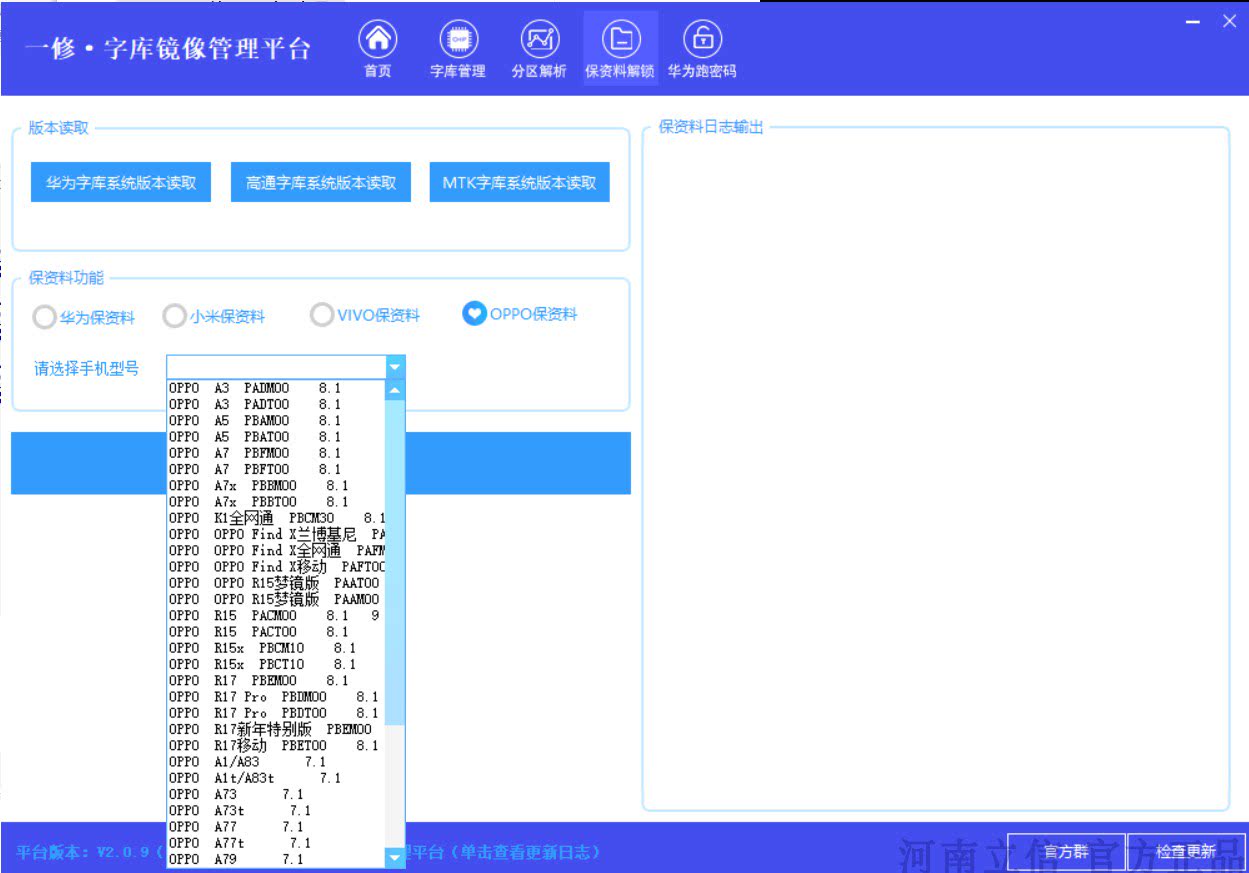Viewport: 1249px width, 873px height.
Task: Choose OPPO A7x PBBM00 8.1
Action: click(x=276, y=485)
